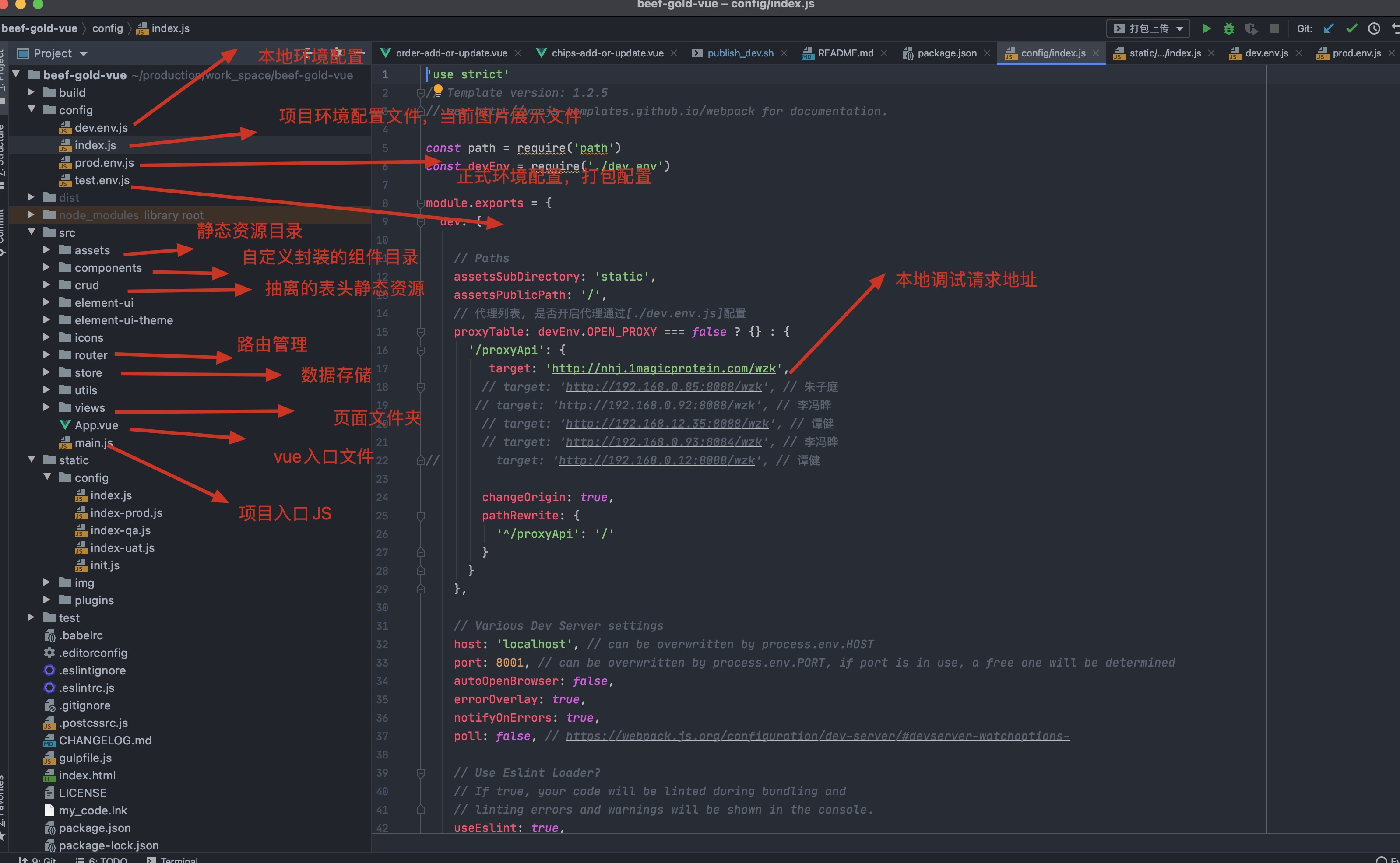Expand the test folder arrow

(31, 617)
